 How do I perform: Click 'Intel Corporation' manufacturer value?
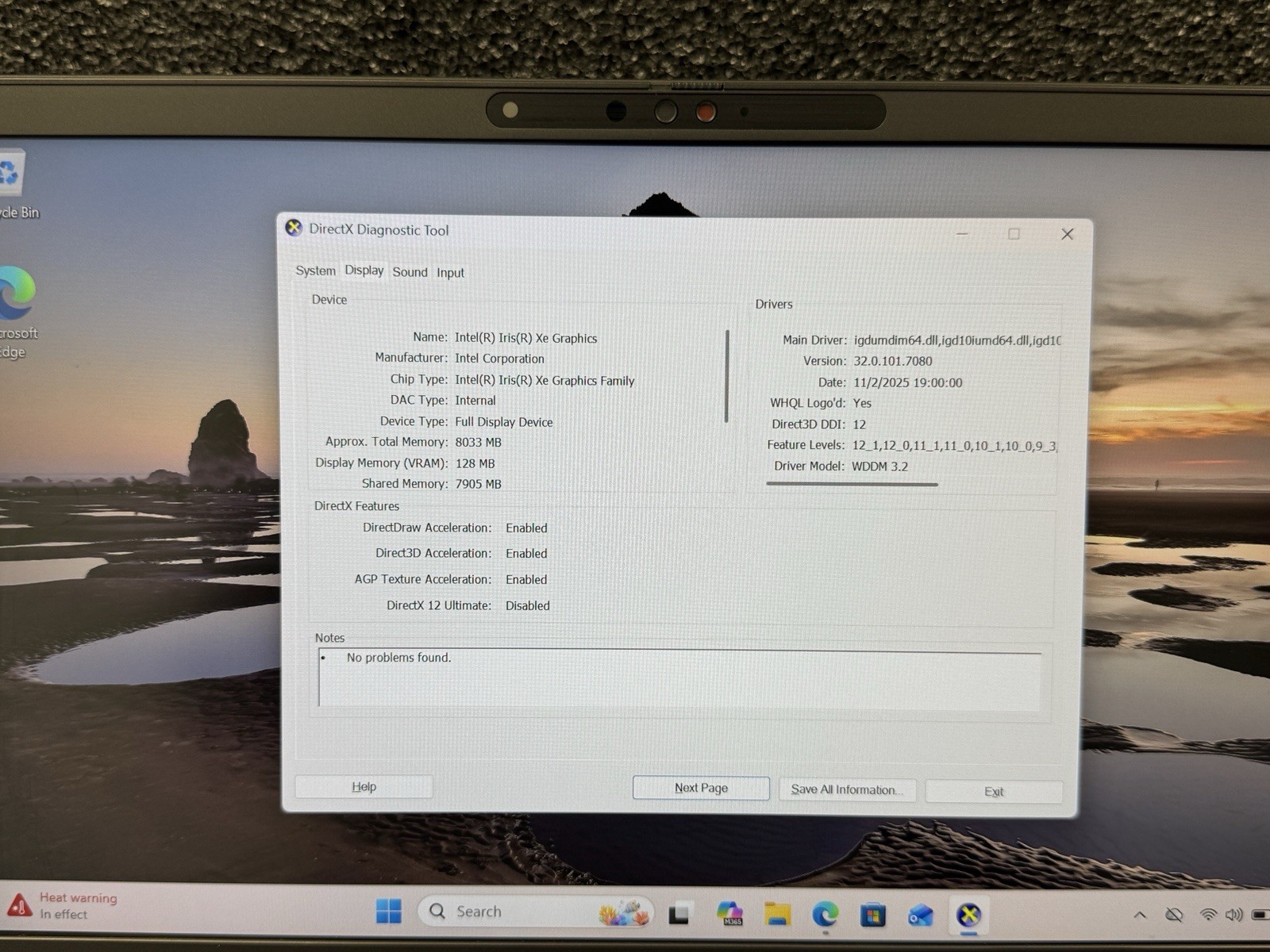[499, 359]
